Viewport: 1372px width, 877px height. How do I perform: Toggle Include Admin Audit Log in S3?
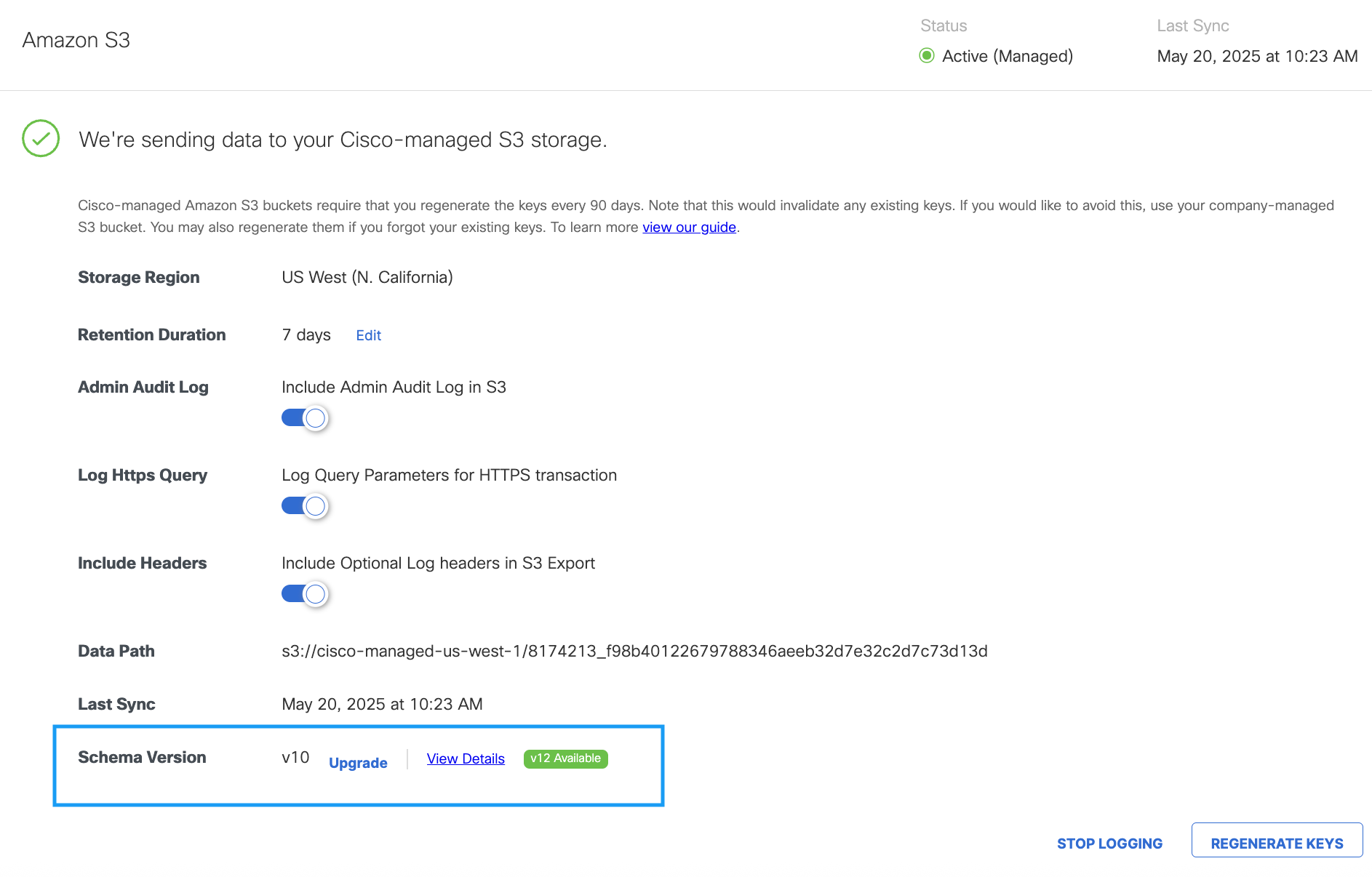(x=305, y=418)
